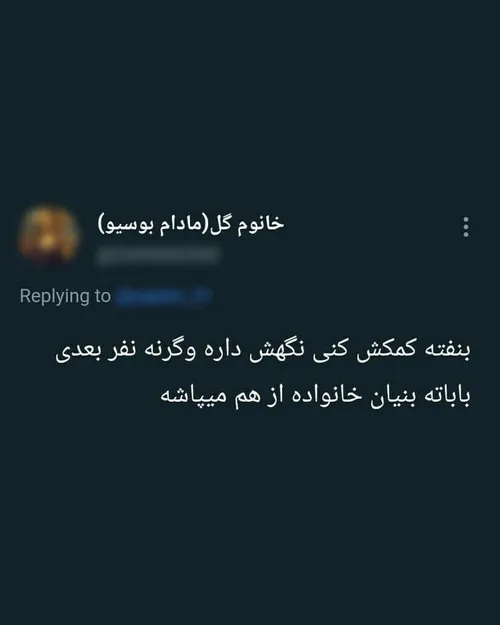Click the (مادام بوسیو) part of the name
The width and height of the screenshot is (500, 625).
point(153,225)
